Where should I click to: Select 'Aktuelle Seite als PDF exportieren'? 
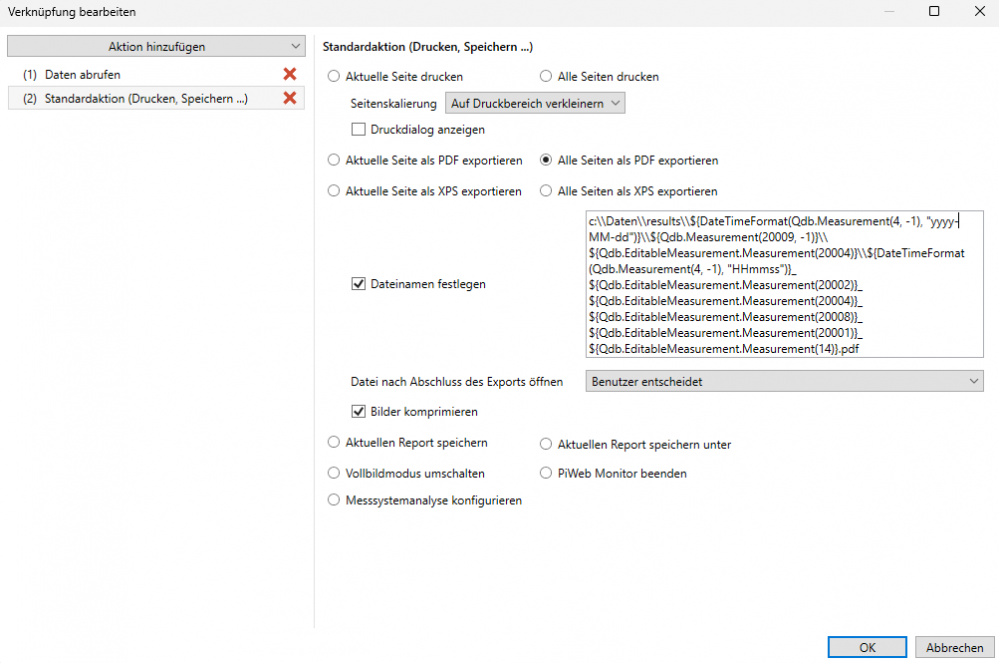[334, 160]
